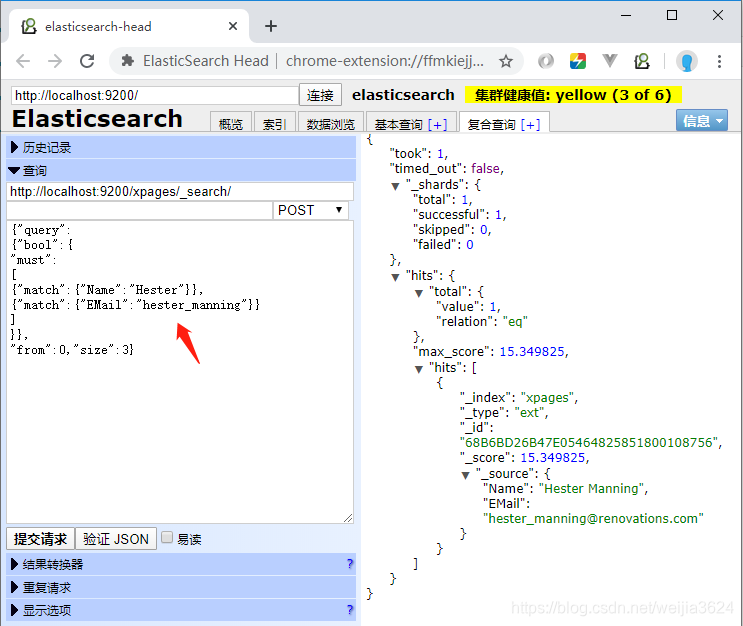Click the email value hester_manning@renovations.com
The width and height of the screenshot is (743, 626).
coord(593,518)
